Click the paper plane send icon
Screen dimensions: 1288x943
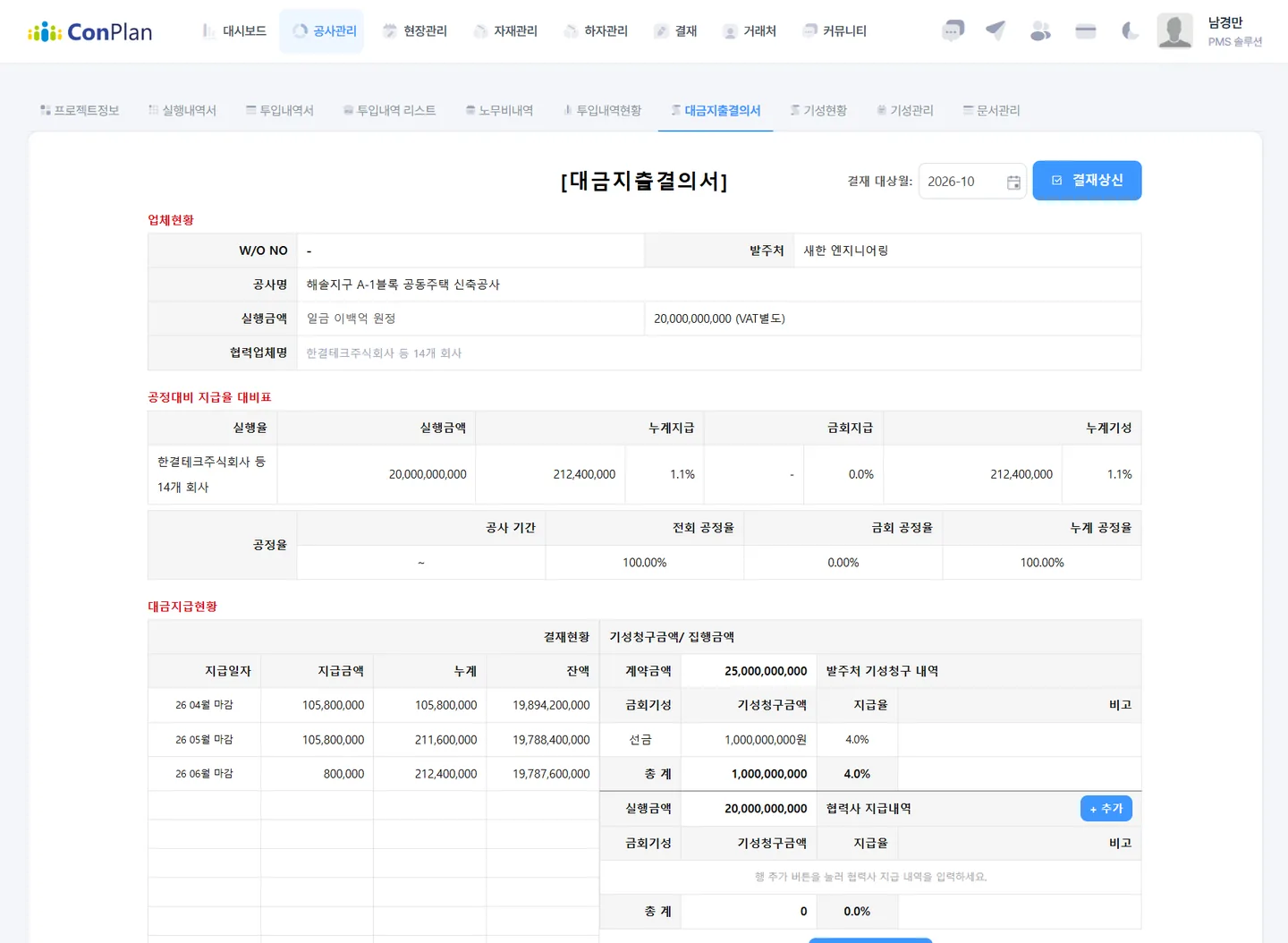(996, 31)
